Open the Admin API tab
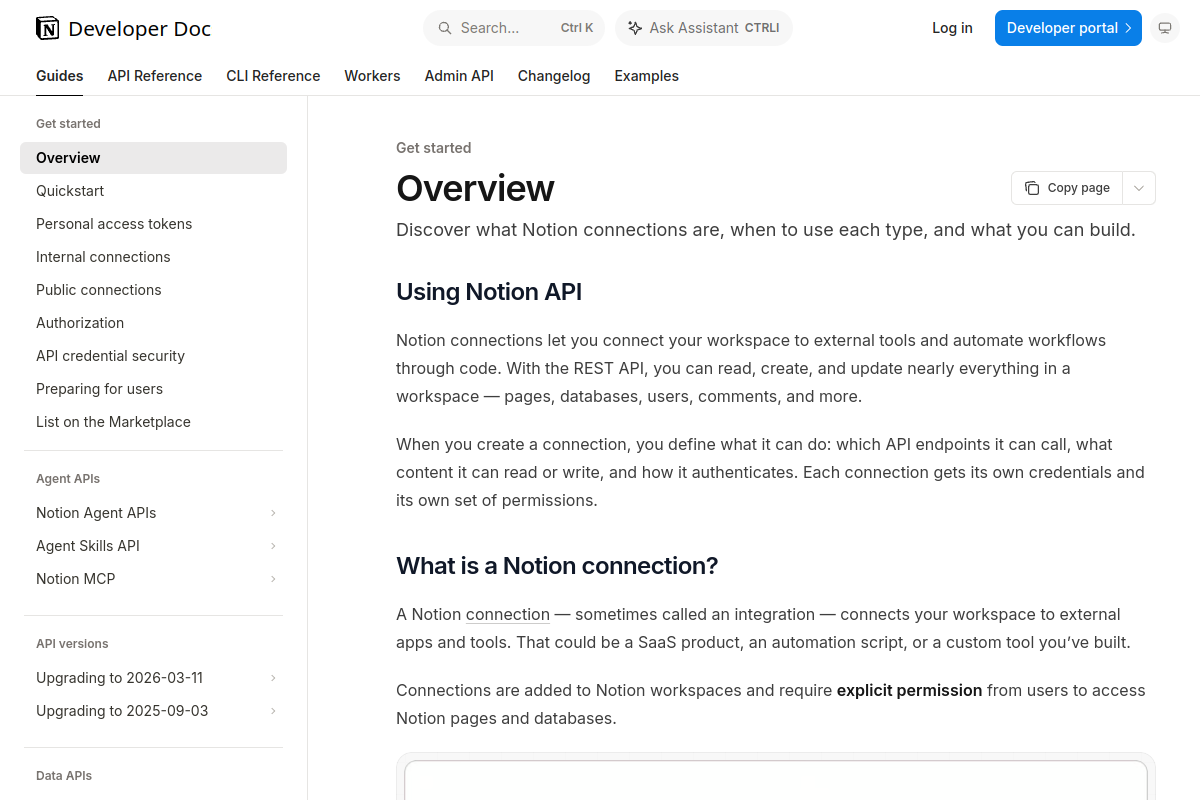 click(459, 76)
